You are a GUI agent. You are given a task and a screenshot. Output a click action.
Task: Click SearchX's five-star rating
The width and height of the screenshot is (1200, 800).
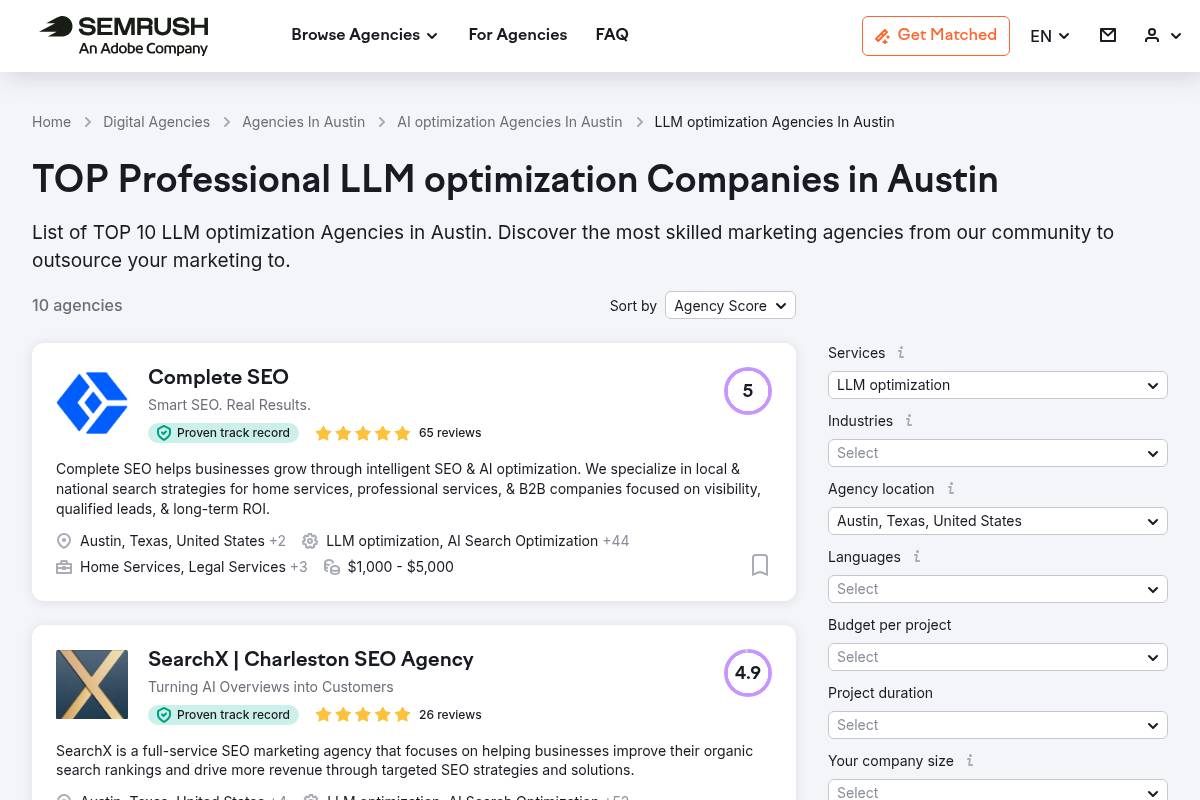click(363, 715)
